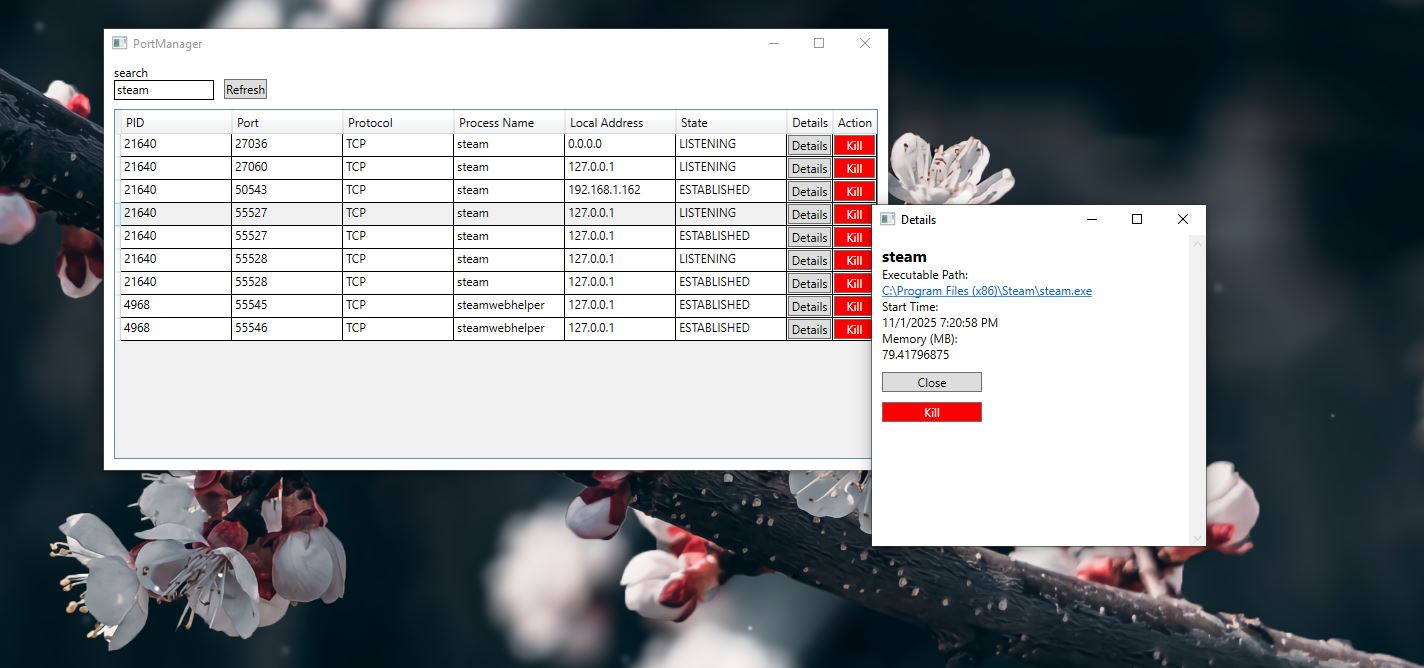Screen dimensions: 1424x668
Task: Open details for port 55527 LISTENING row
Action: click(809, 214)
